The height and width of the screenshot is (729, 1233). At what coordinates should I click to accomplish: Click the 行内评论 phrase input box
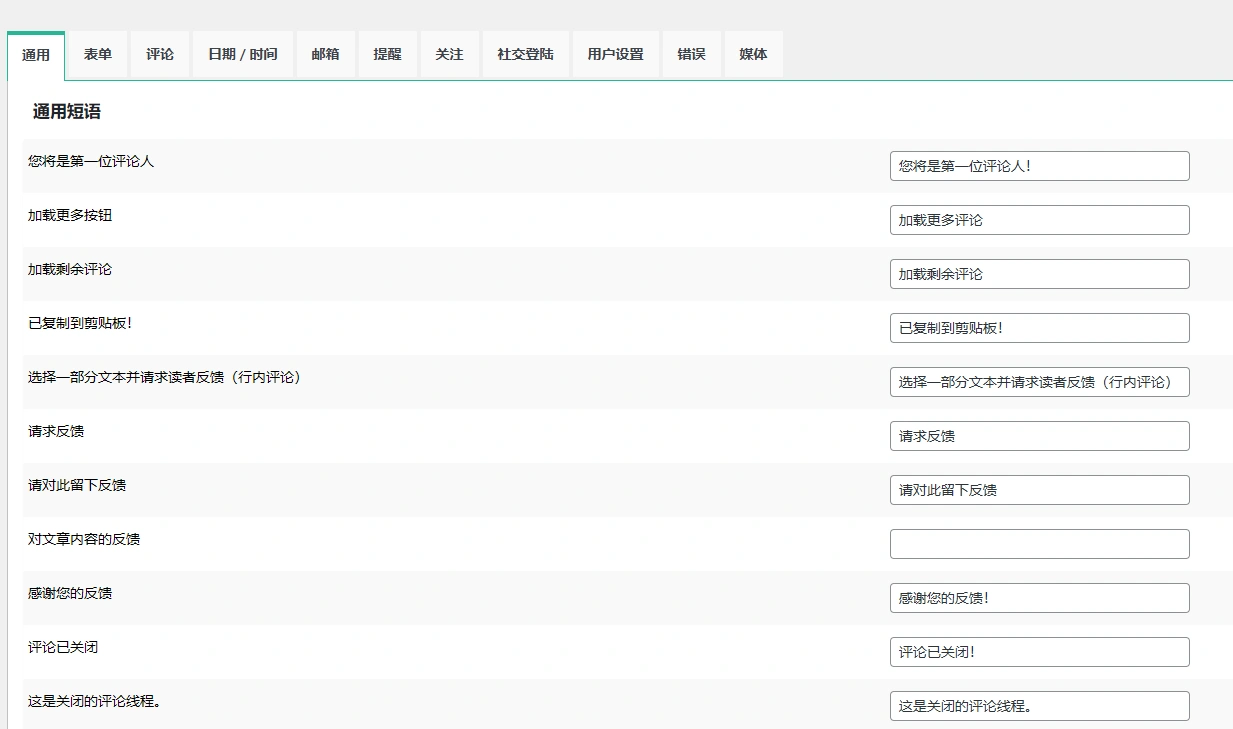point(1038,381)
